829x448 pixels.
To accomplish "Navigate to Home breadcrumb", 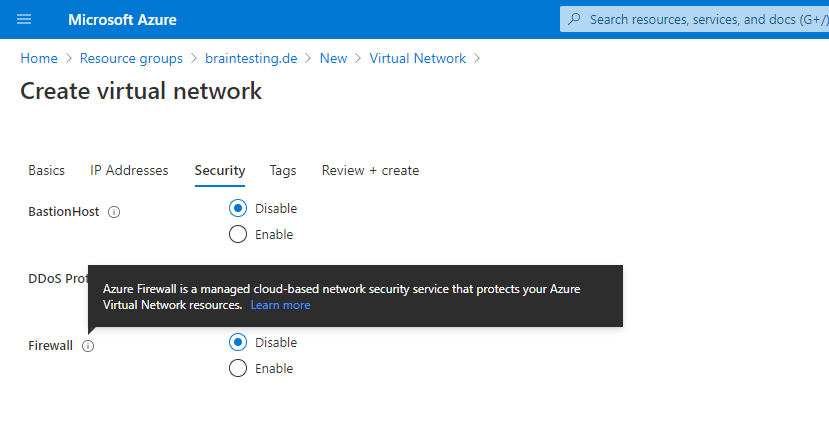I will [x=39, y=58].
